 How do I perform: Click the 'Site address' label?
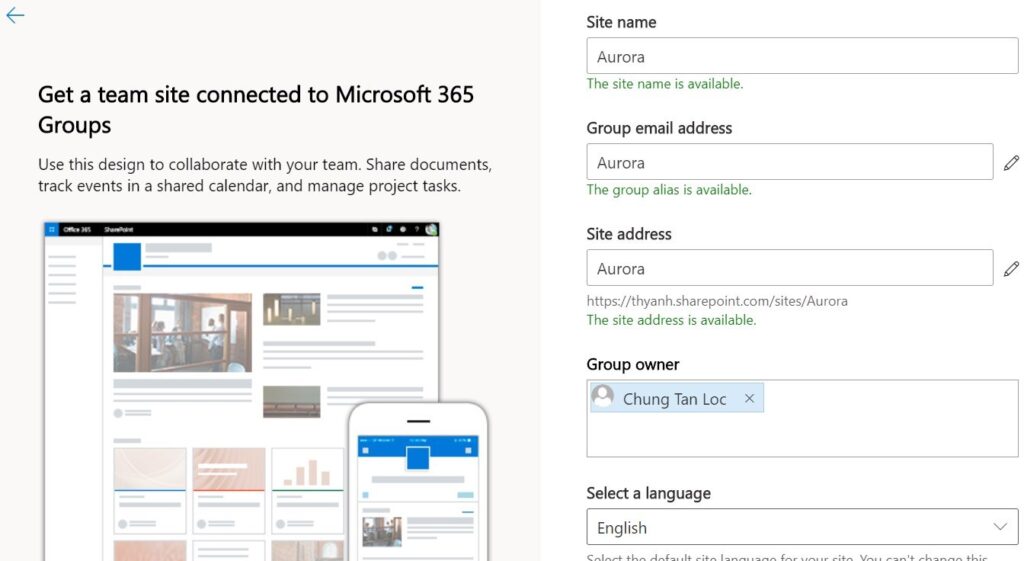click(629, 234)
